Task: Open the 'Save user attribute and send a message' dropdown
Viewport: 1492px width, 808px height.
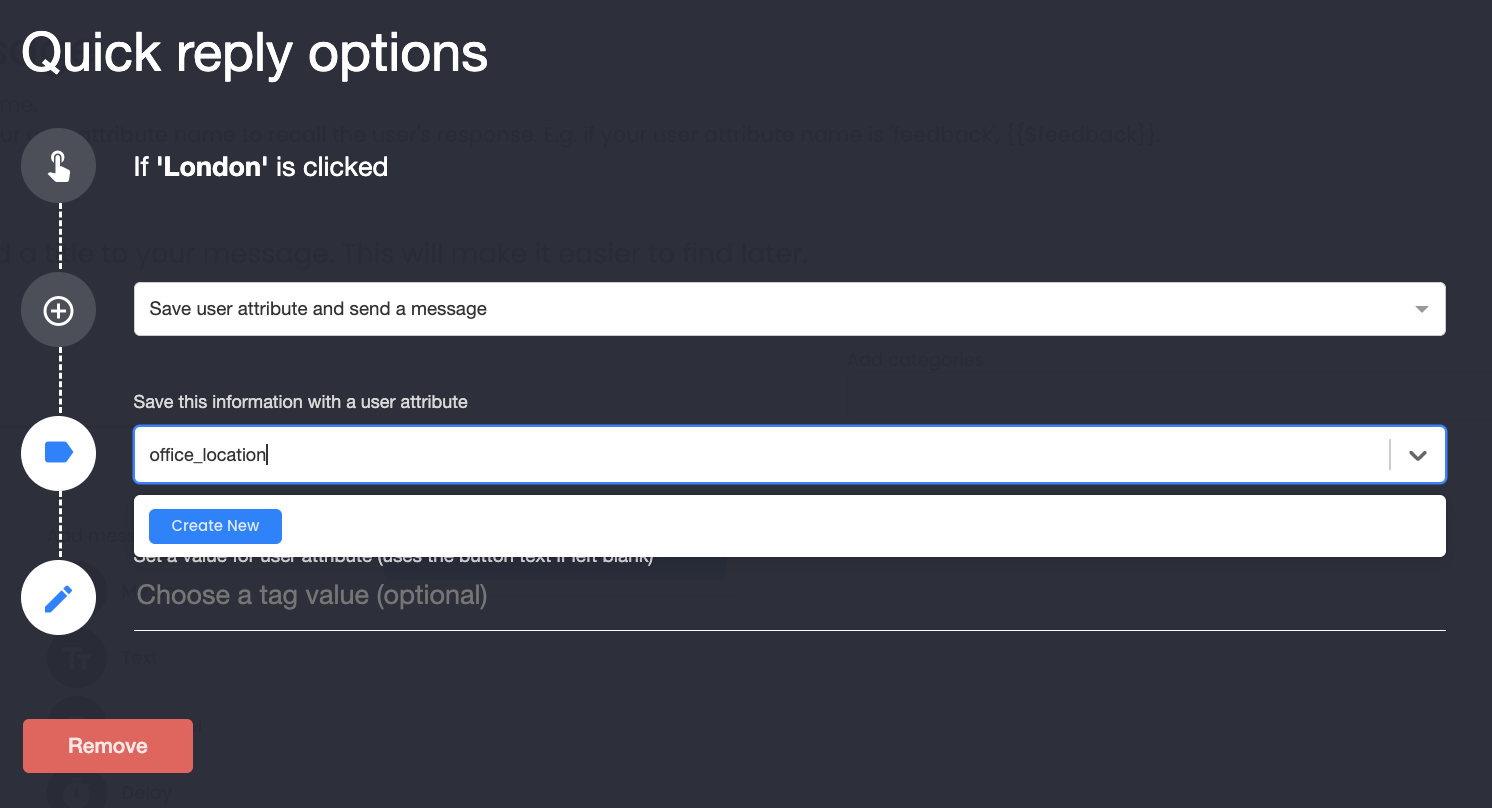Action: (x=789, y=309)
